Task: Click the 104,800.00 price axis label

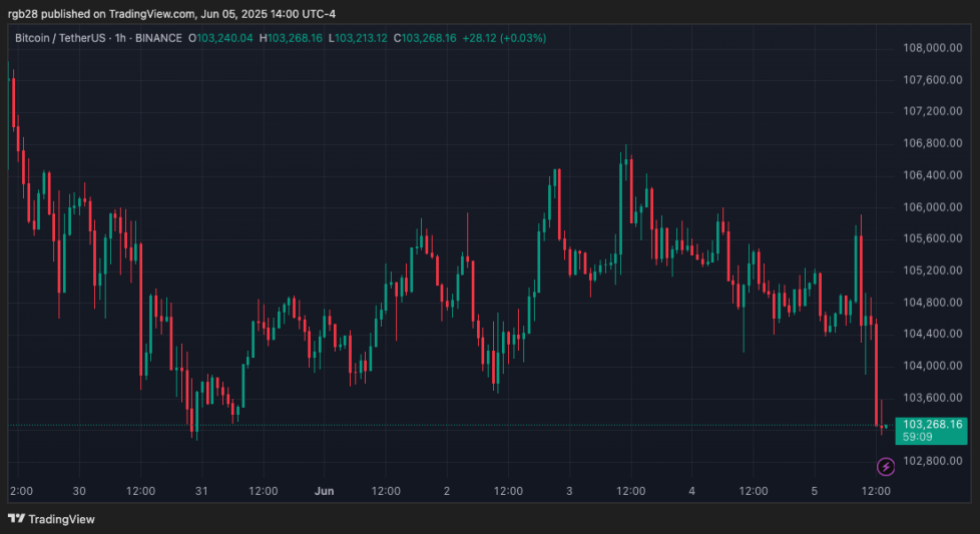Action: click(x=932, y=303)
